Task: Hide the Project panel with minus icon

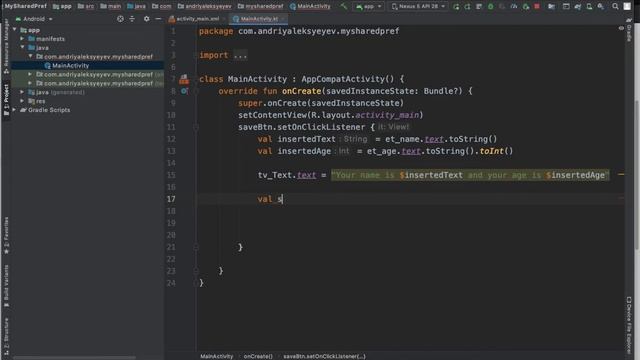Action: click(x=158, y=19)
